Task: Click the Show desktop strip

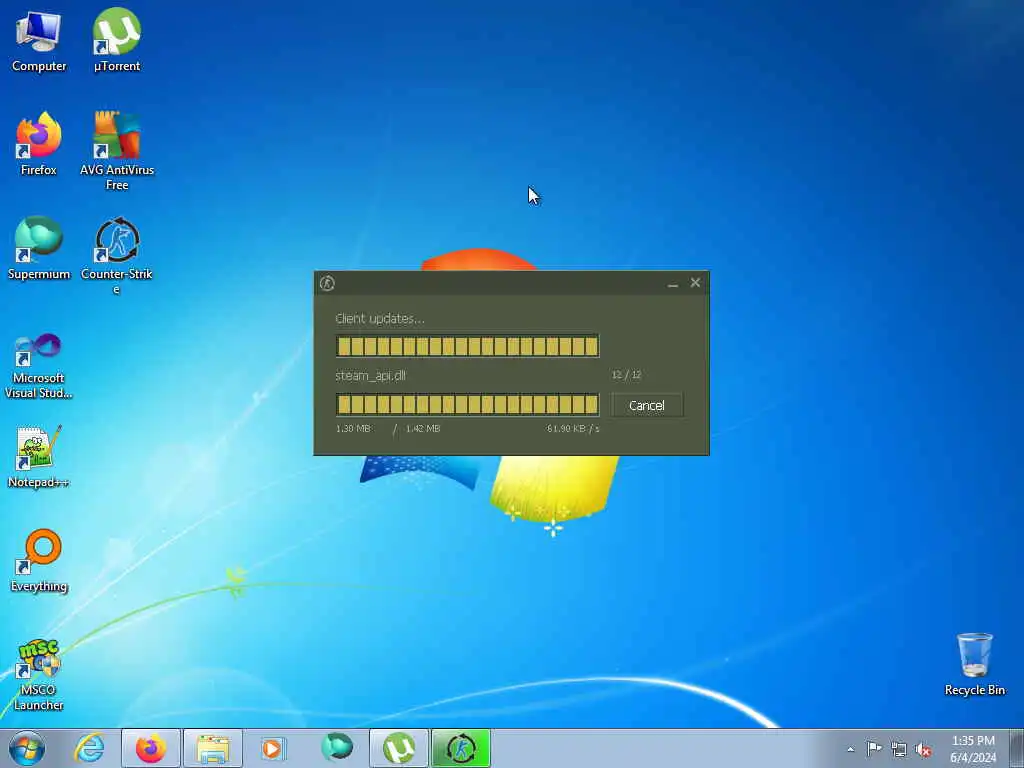Action: [1017, 748]
